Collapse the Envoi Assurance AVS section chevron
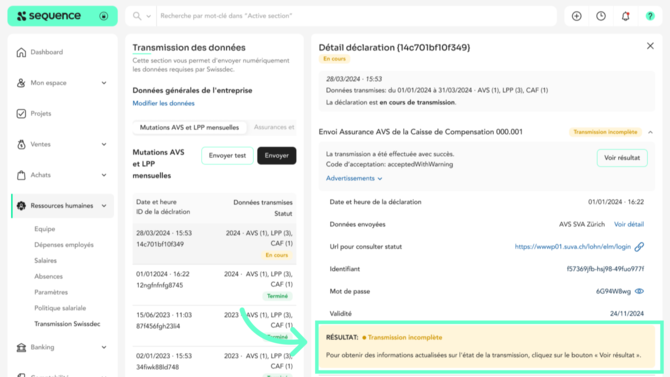670x377 pixels. pyautogui.click(x=650, y=132)
